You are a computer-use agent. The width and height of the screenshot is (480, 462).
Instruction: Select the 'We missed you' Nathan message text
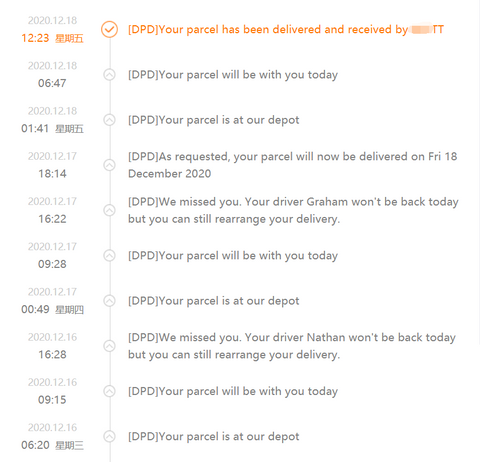292,346
